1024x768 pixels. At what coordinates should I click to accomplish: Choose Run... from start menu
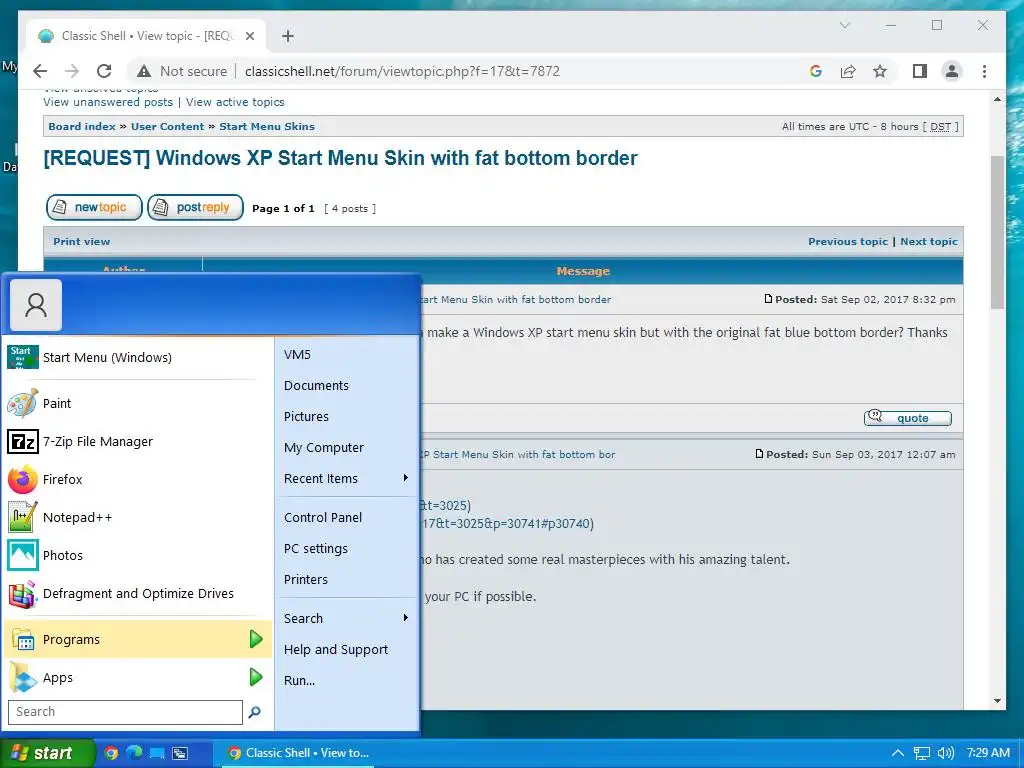(x=347, y=680)
